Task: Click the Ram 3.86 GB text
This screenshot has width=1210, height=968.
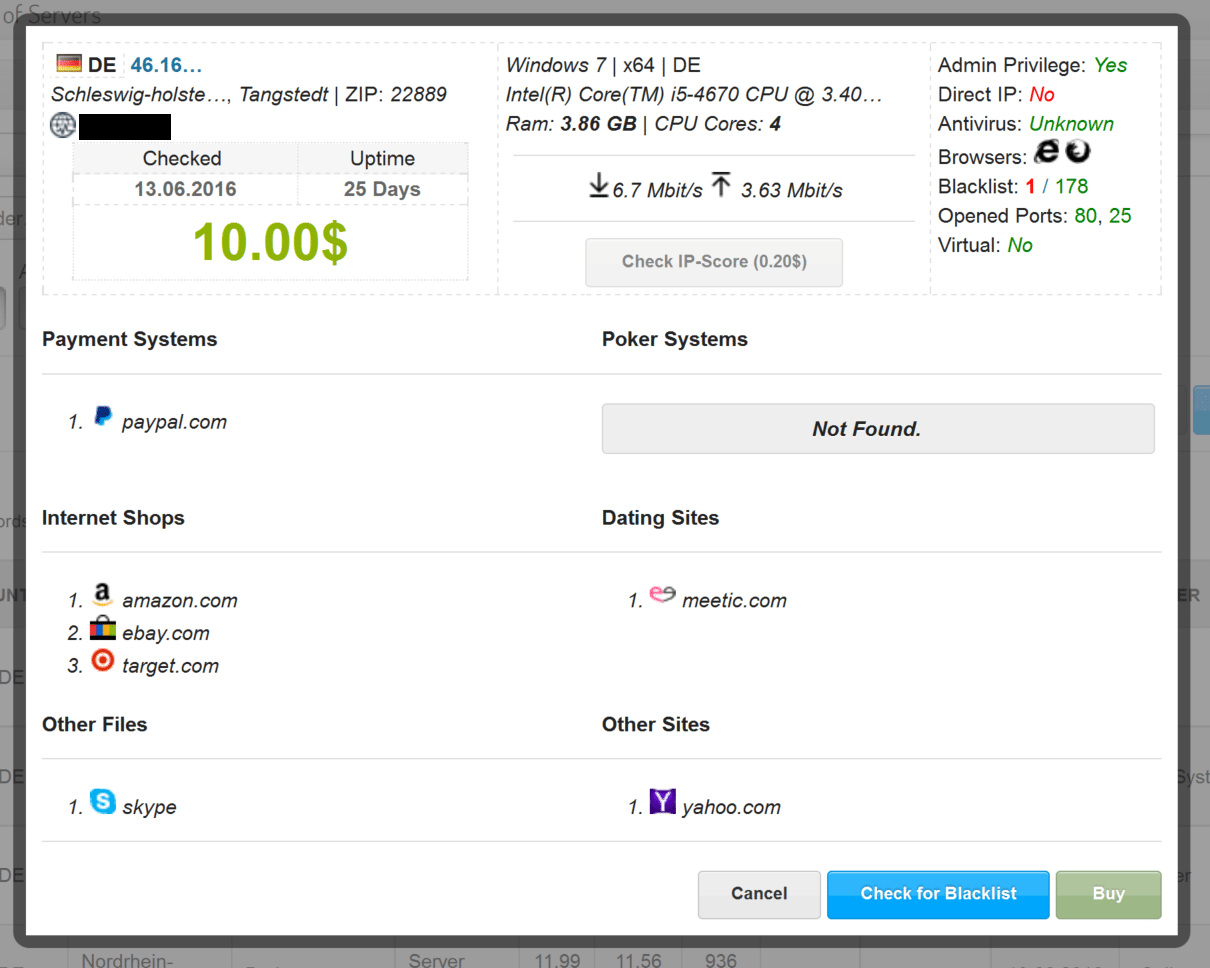Action: click(x=571, y=124)
